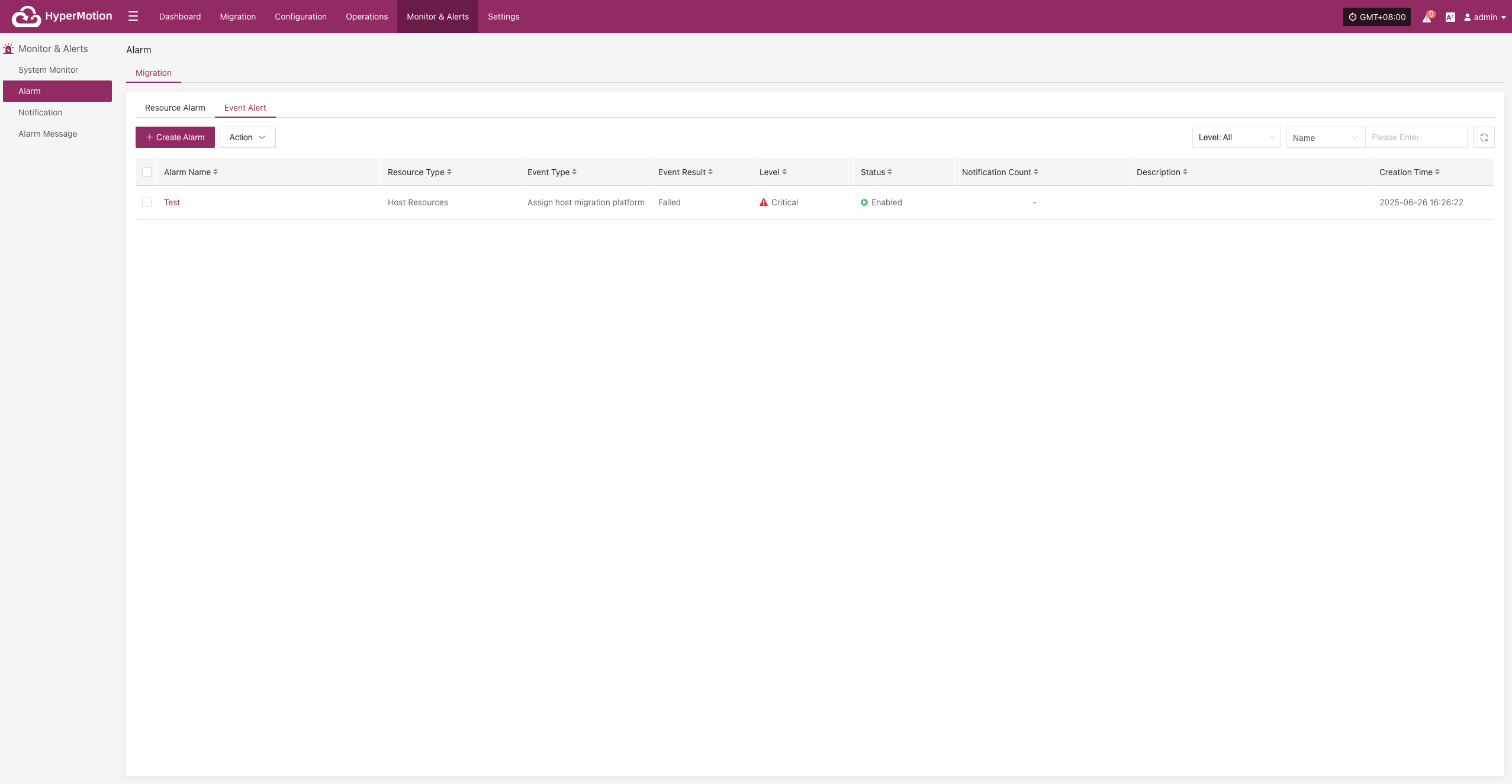This screenshot has width=1512, height=784.
Task: Click Assign host migration platform cell
Action: [x=586, y=202]
